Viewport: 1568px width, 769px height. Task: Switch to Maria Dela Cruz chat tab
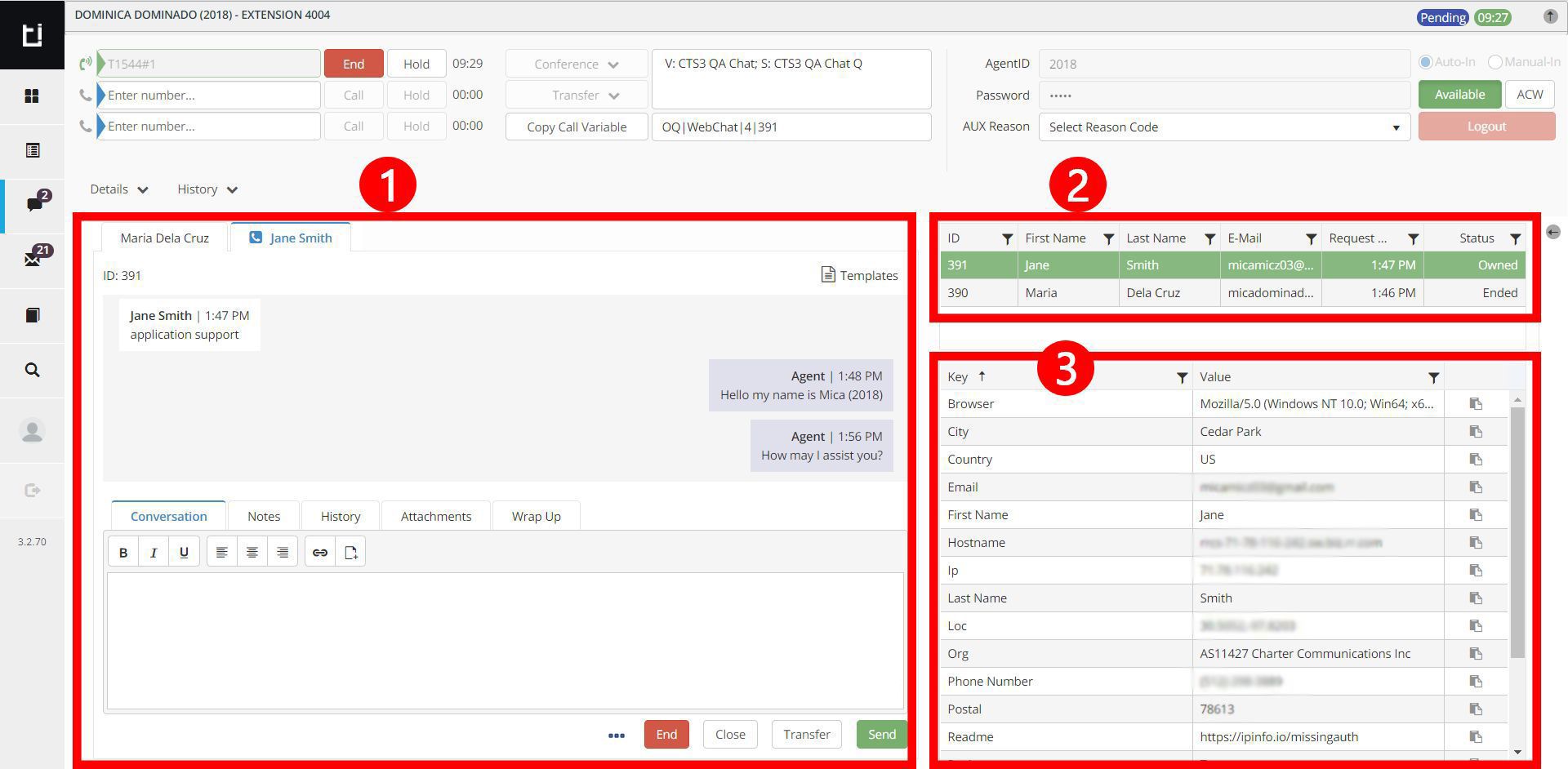click(x=164, y=238)
